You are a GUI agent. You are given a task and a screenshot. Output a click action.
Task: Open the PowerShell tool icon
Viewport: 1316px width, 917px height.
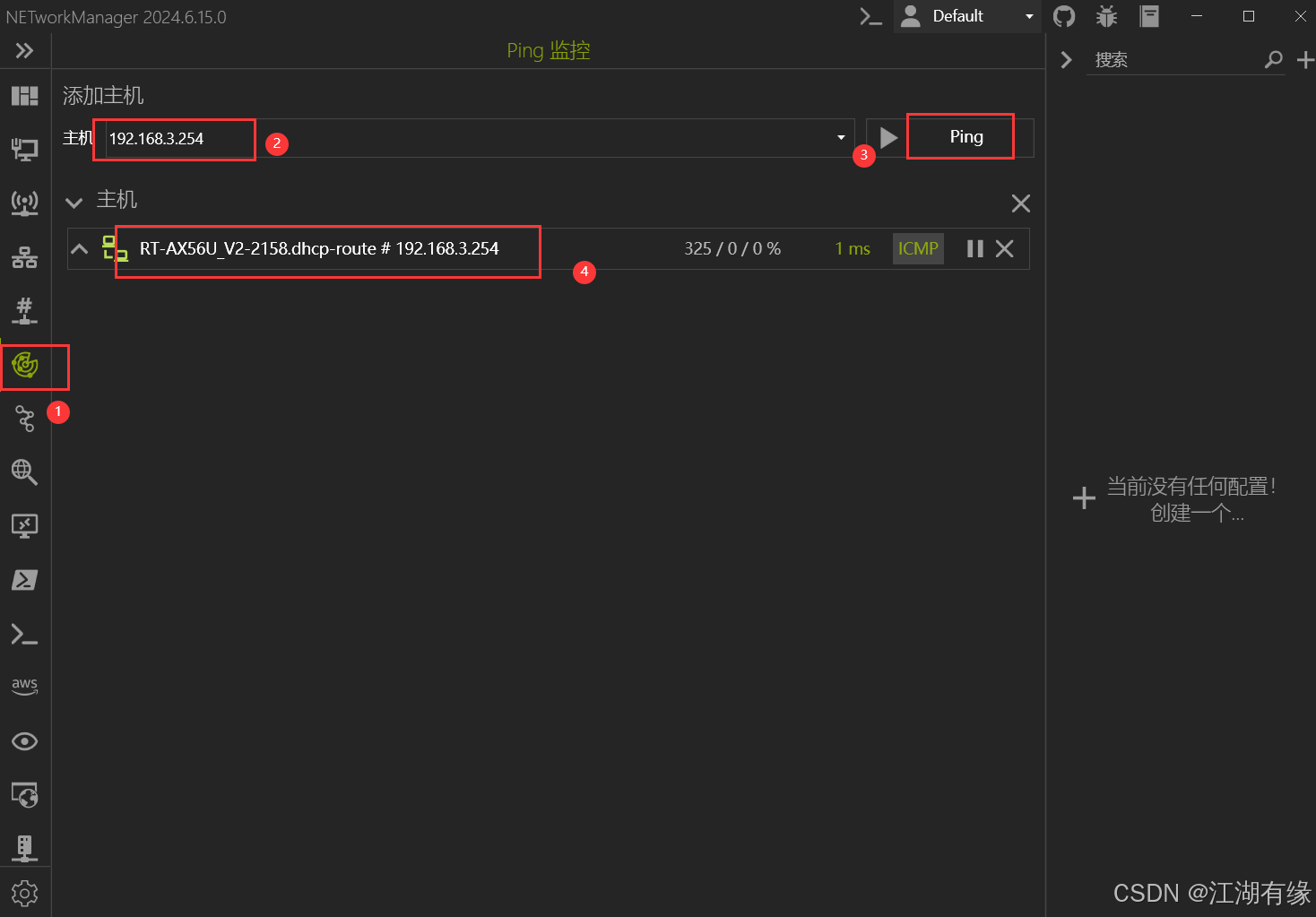24,580
